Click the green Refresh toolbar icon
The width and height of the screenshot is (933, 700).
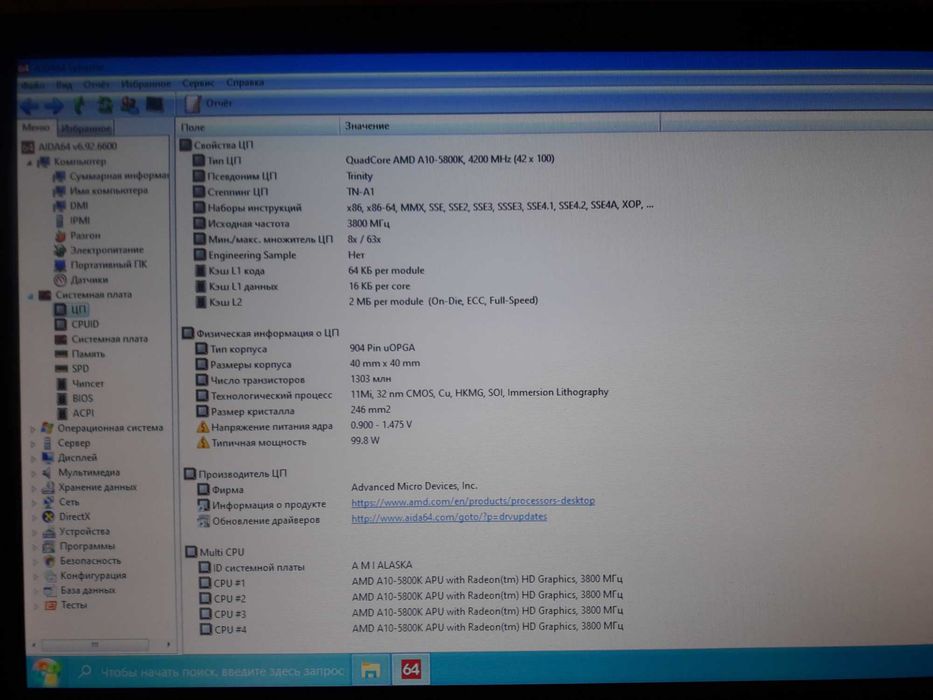105,105
